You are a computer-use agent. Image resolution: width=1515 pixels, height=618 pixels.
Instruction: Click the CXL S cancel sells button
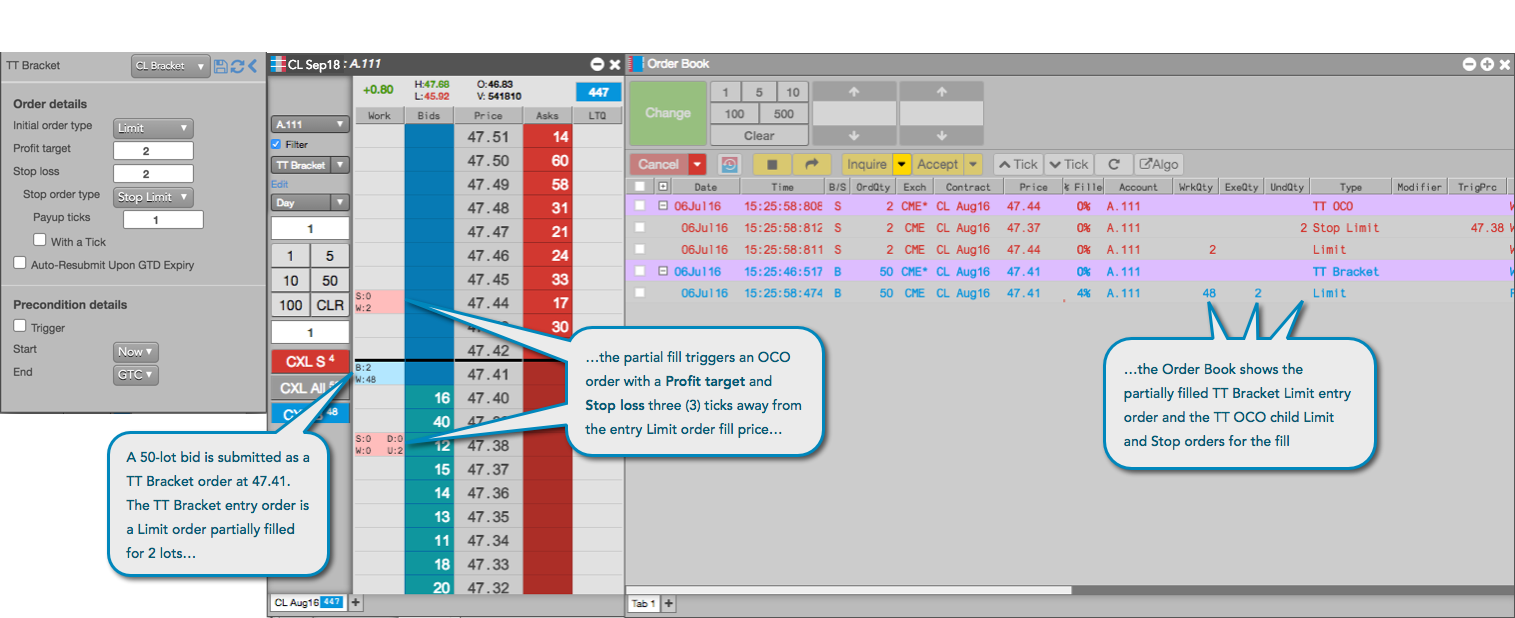pos(309,361)
